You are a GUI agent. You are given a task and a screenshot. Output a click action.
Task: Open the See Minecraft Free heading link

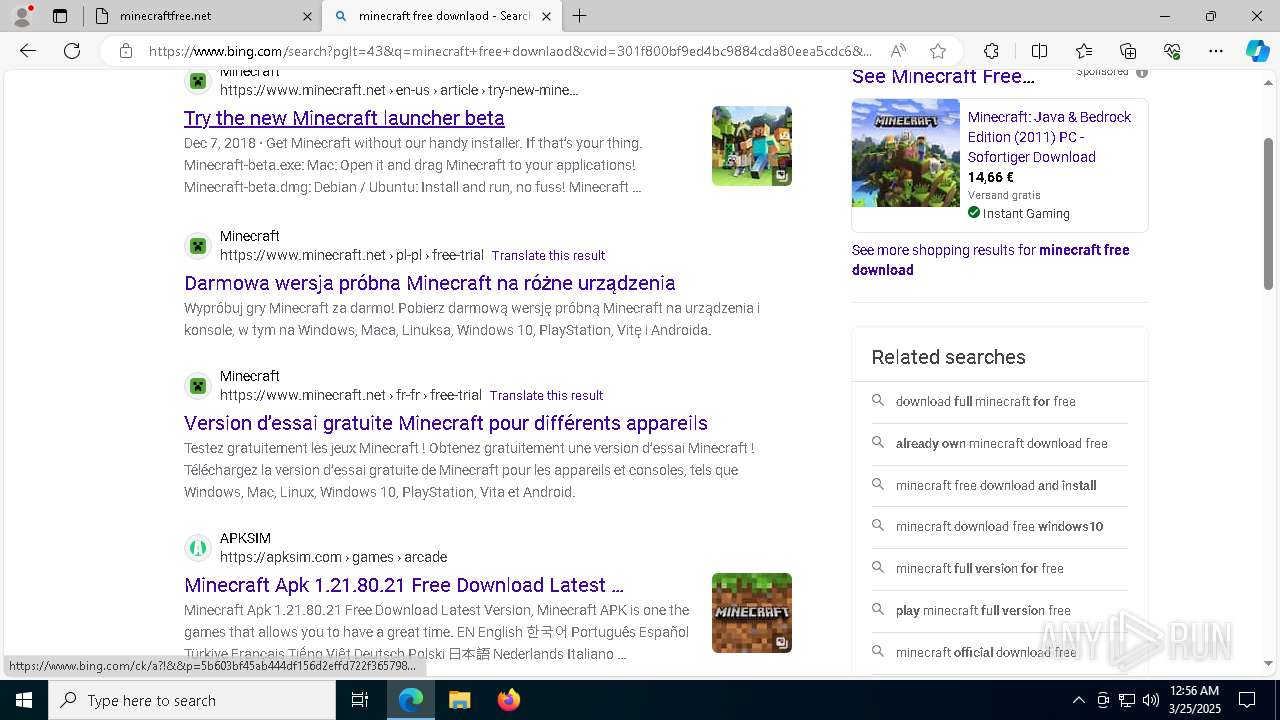(x=943, y=77)
